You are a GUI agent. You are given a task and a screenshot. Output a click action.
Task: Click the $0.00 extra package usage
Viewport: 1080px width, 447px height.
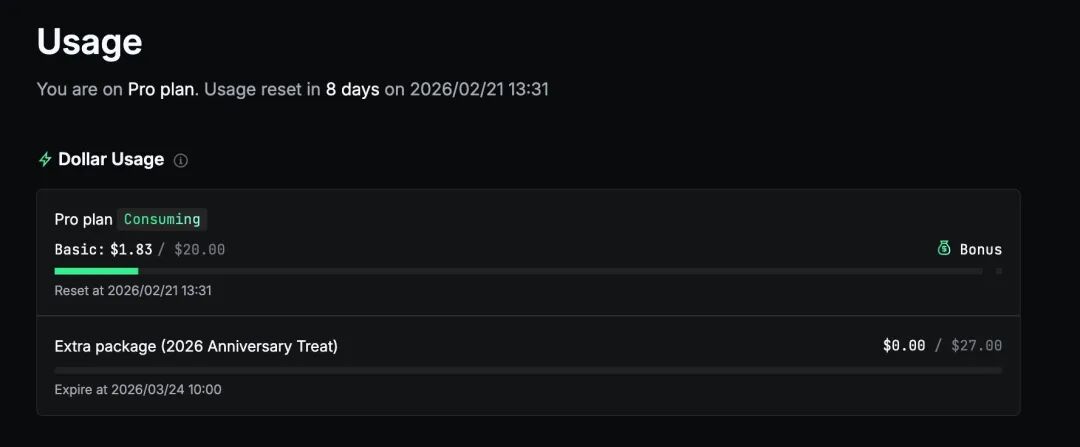(904, 346)
